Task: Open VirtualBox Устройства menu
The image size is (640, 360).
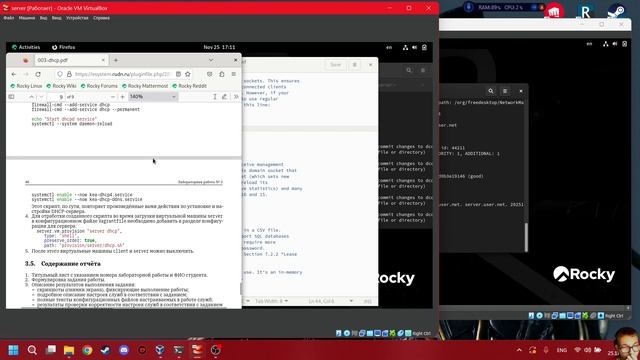Action: coord(77,18)
